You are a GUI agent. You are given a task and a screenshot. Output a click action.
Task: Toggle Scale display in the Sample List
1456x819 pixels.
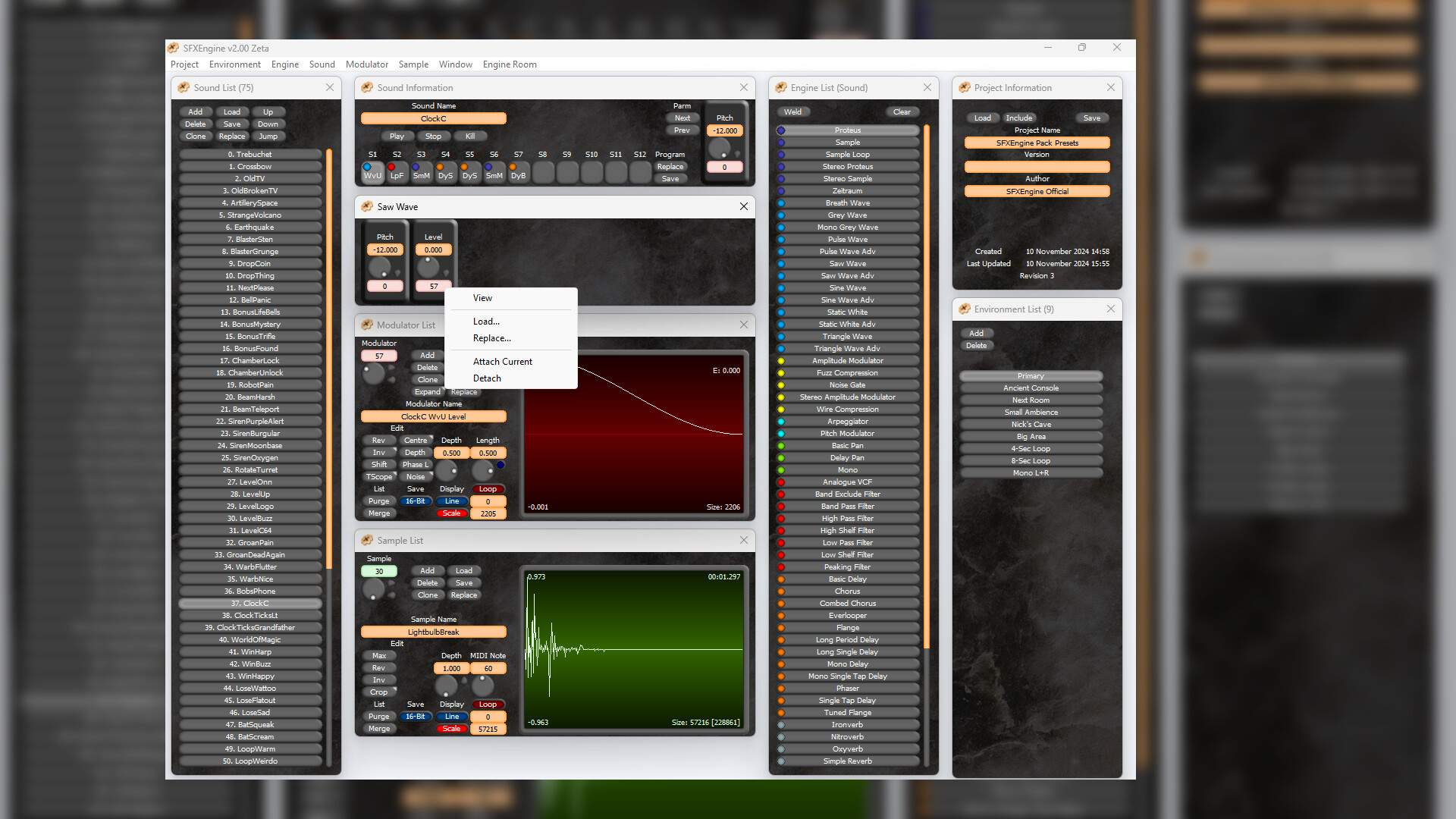pos(452,728)
